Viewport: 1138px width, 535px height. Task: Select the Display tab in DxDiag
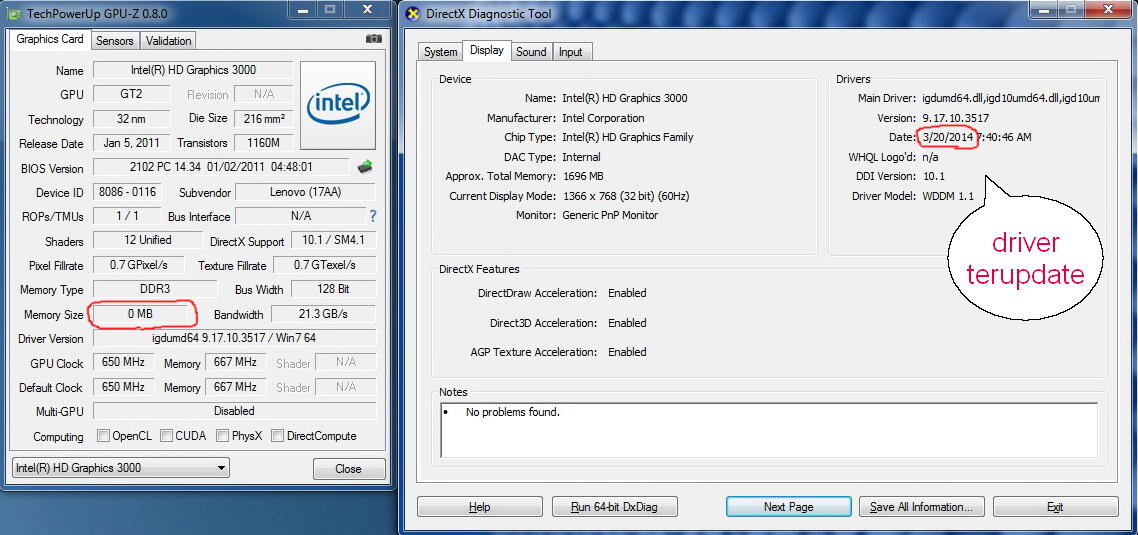486,50
